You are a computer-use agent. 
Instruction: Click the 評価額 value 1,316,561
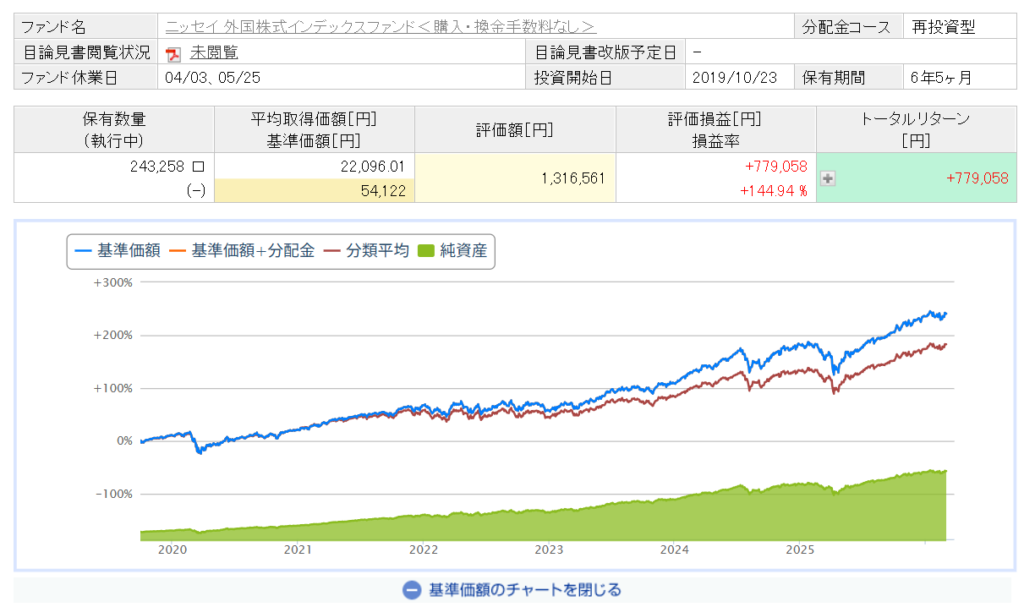[x=565, y=178]
